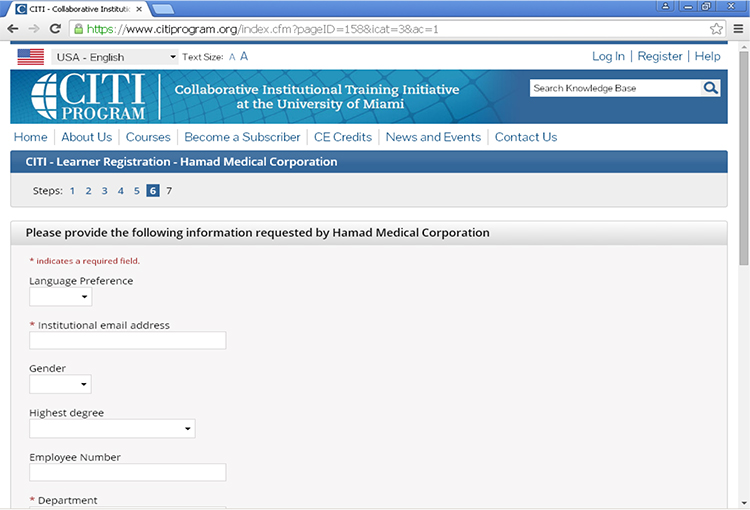Click the Employee Number input field
Screen dimensions: 750x510
(x=128, y=472)
